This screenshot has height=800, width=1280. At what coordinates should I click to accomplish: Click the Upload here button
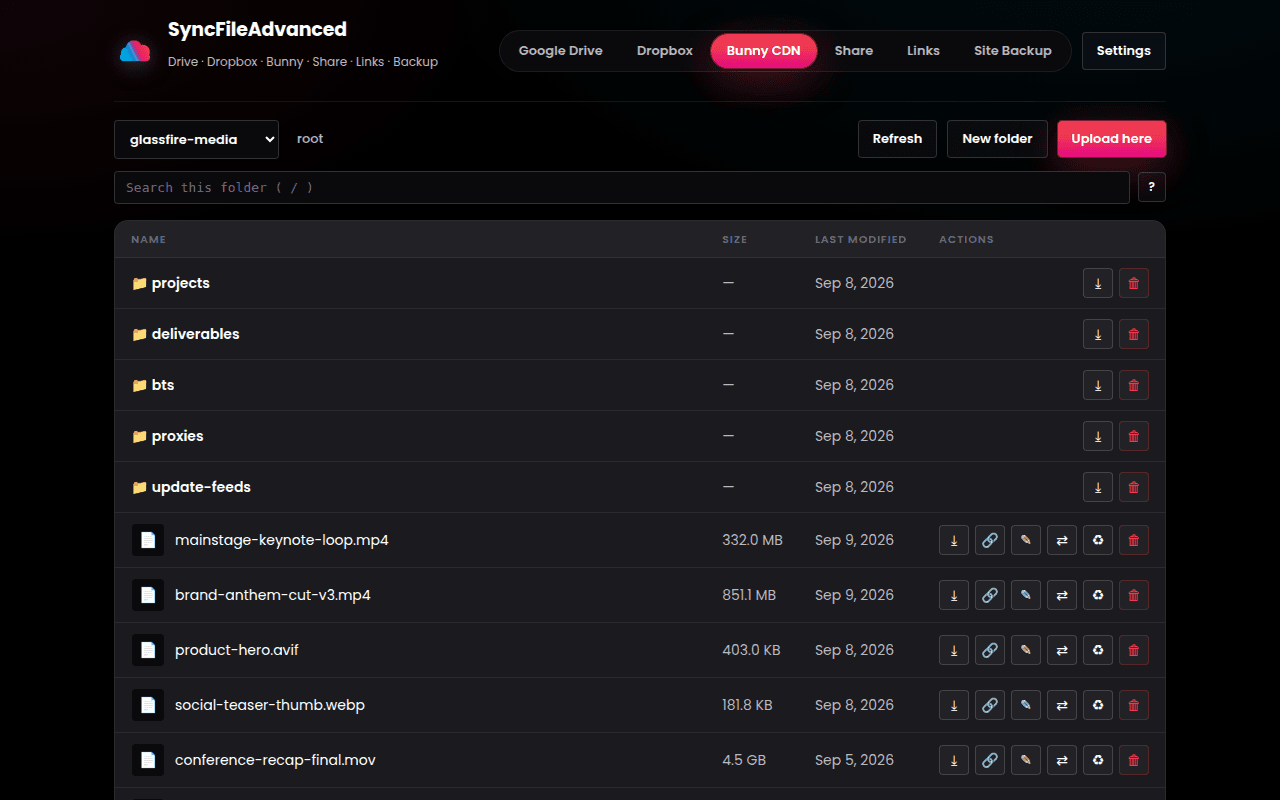(1111, 139)
